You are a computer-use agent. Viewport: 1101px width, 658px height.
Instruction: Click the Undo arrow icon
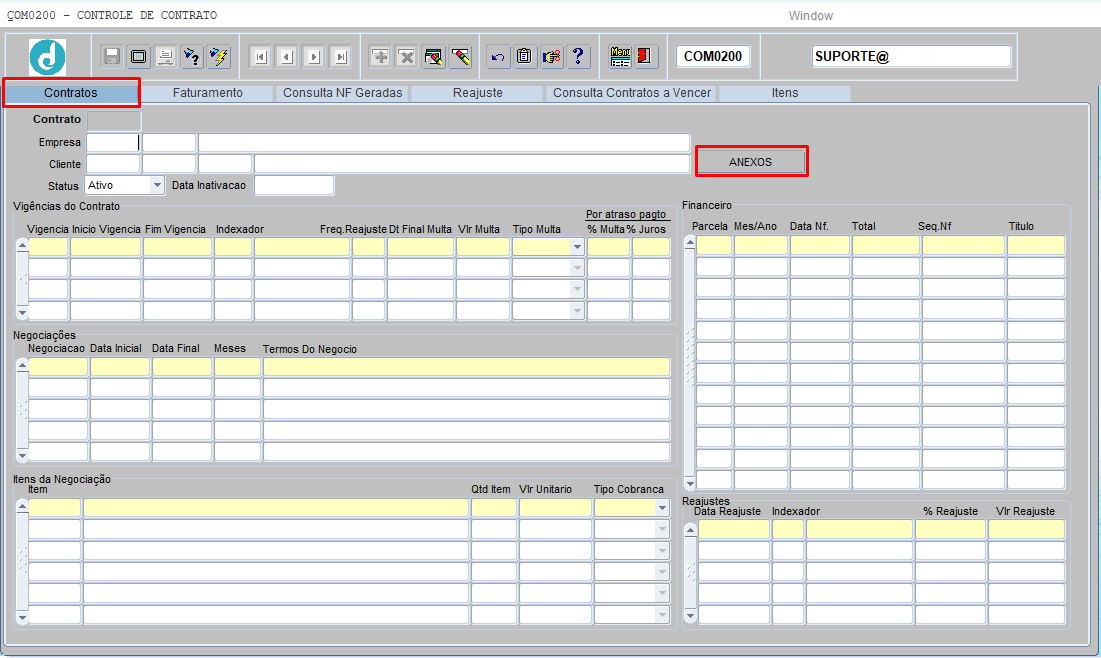pos(498,56)
